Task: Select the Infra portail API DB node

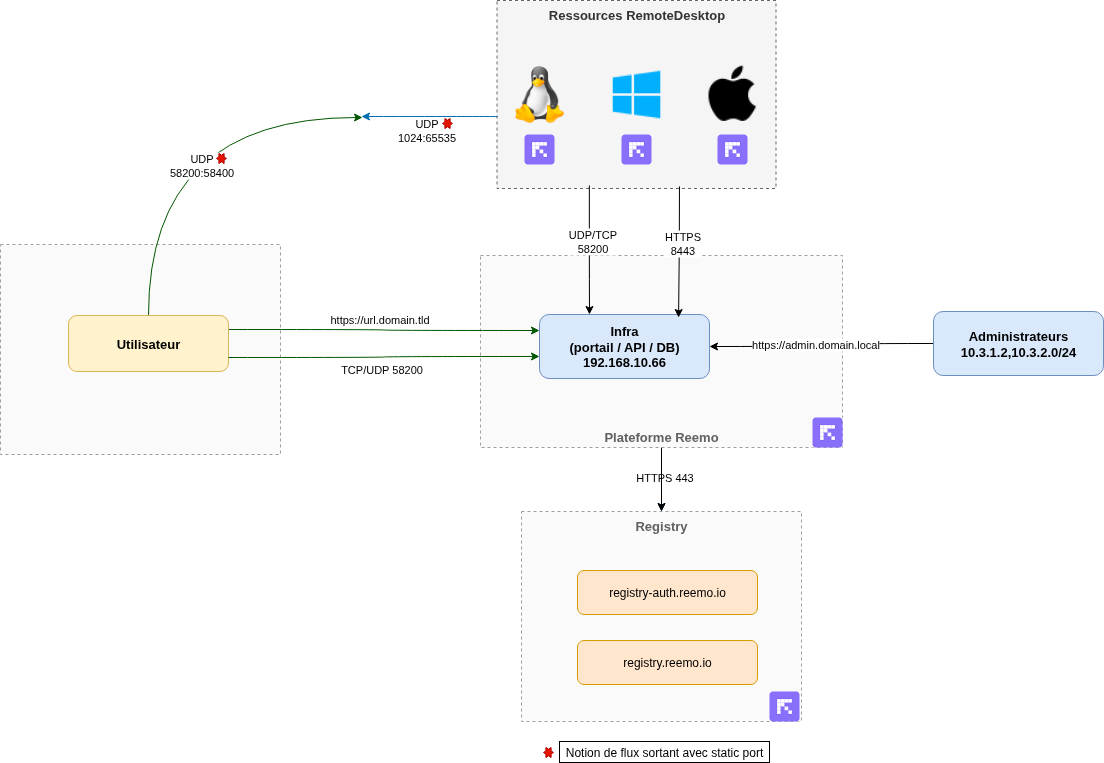Action: click(625, 346)
